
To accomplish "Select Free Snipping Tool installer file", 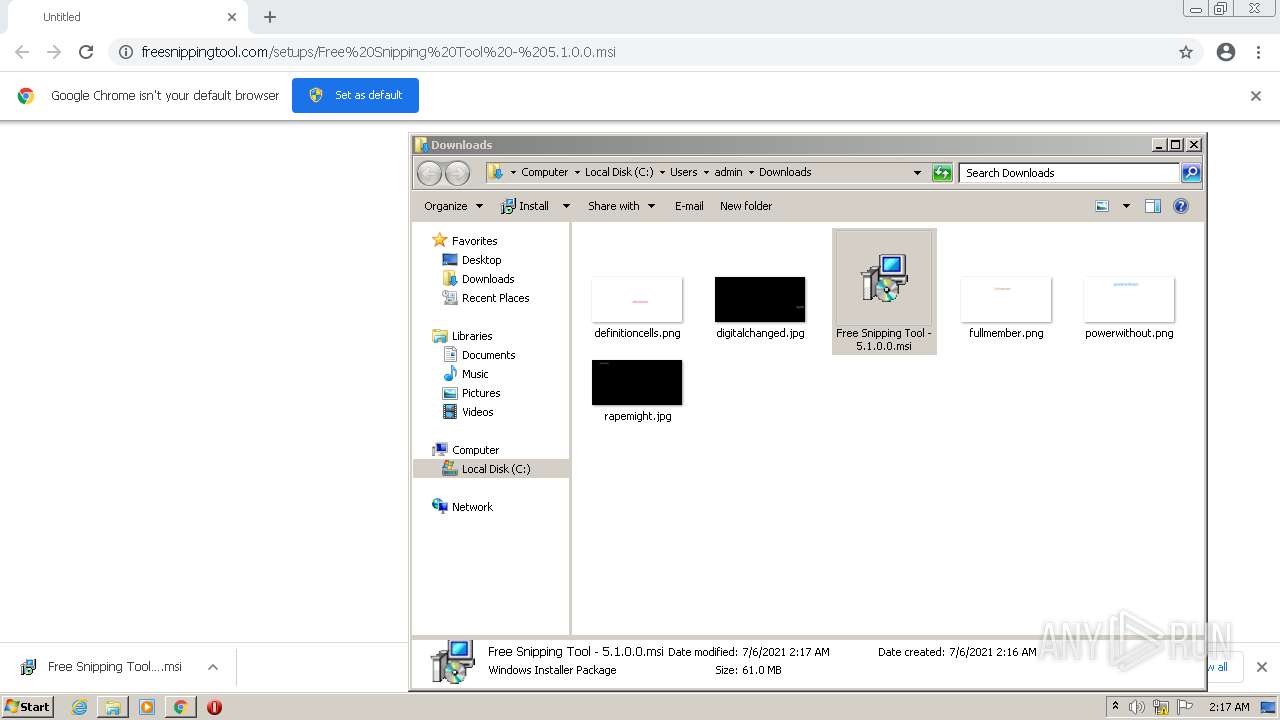I will click(884, 291).
